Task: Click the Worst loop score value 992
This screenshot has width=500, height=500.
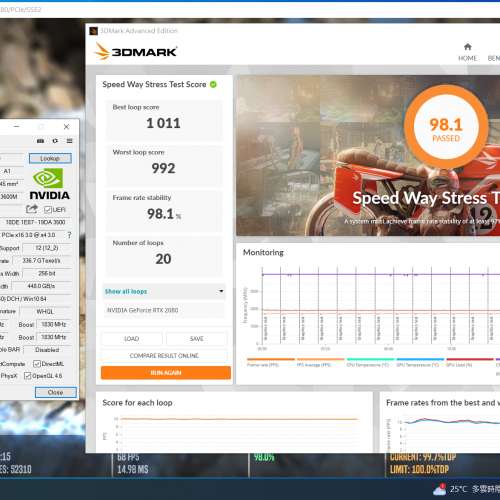Action: [163, 168]
